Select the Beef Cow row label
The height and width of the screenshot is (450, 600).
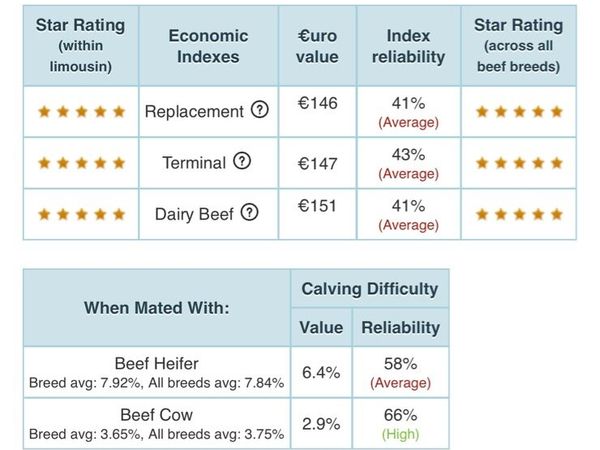(157, 415)
